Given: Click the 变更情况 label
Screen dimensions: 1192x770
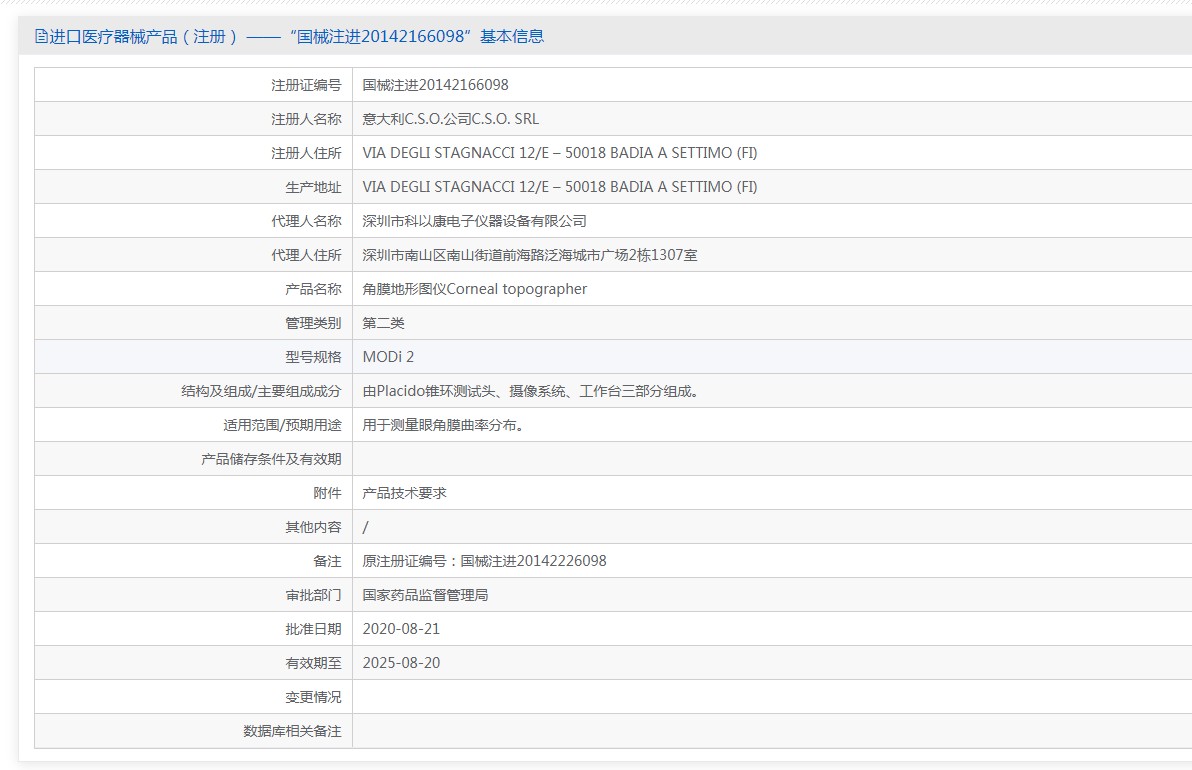Looking at the screenshot, I should (x=313, y=697).
